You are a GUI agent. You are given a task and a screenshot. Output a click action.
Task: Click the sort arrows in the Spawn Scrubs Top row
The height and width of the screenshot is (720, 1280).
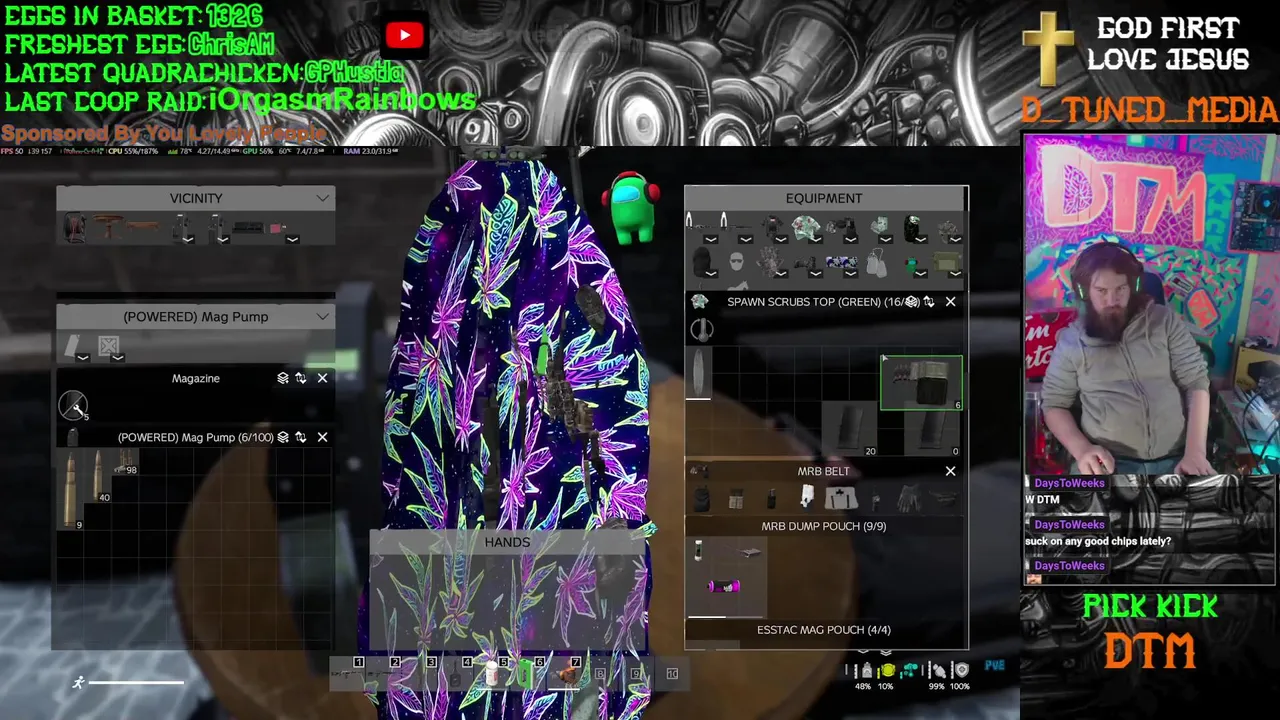click(929, 301)
